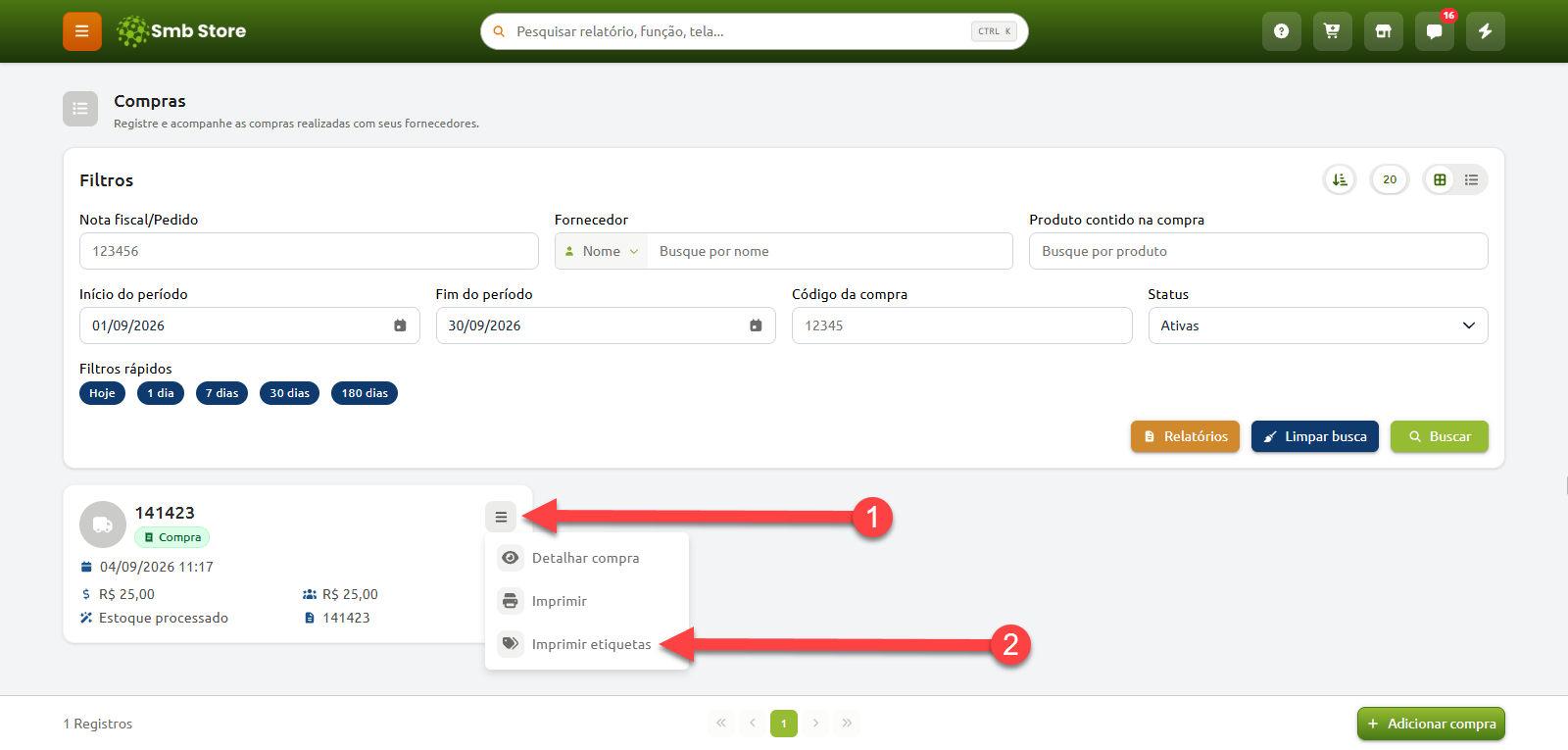Expand the Nome supplier search type dropdown
Viewport: 1568px width, 750px height.
(602, 251)
